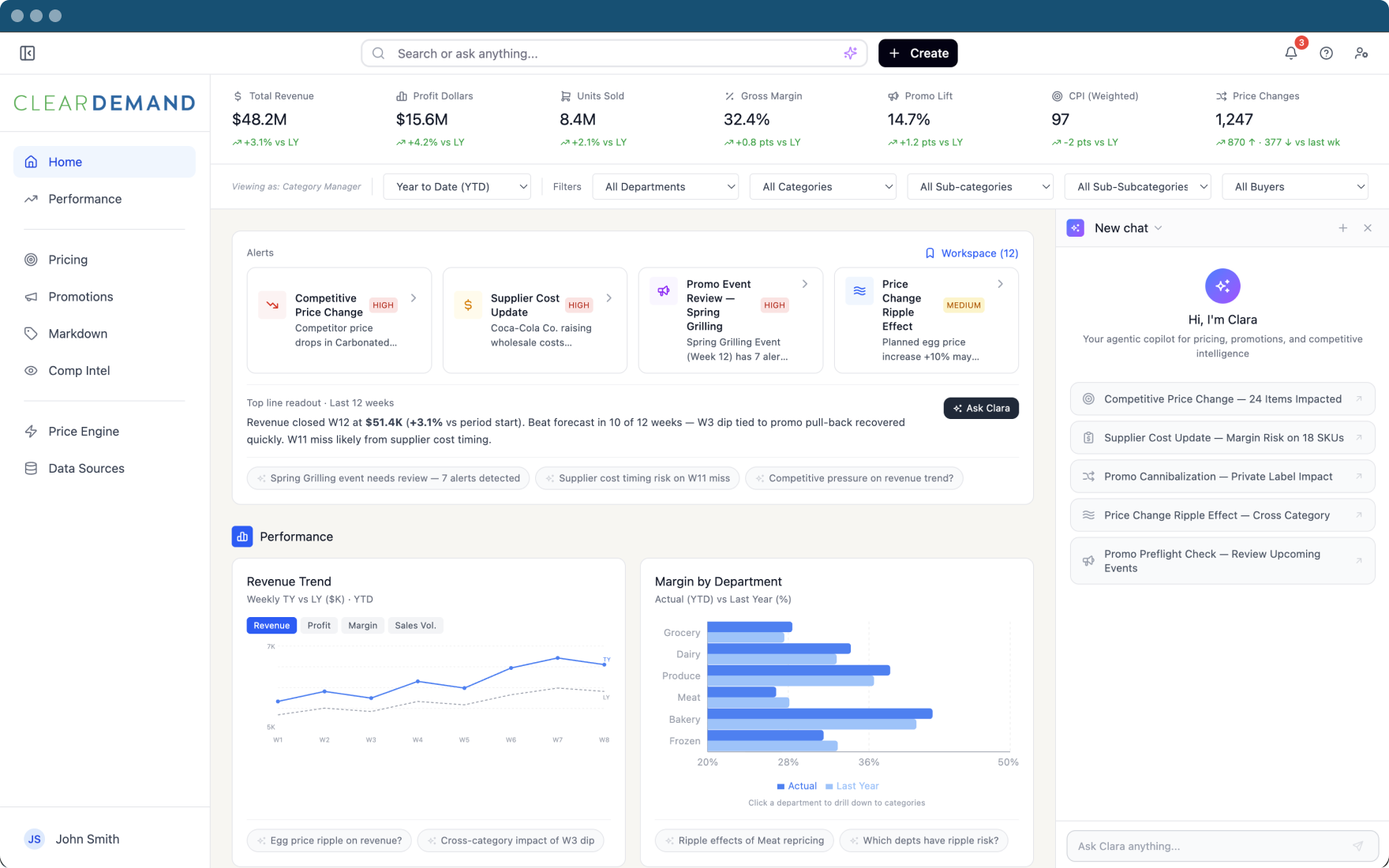Send message with the paper plane icon
The image size is (1389, 868).
click(1357, 846)
